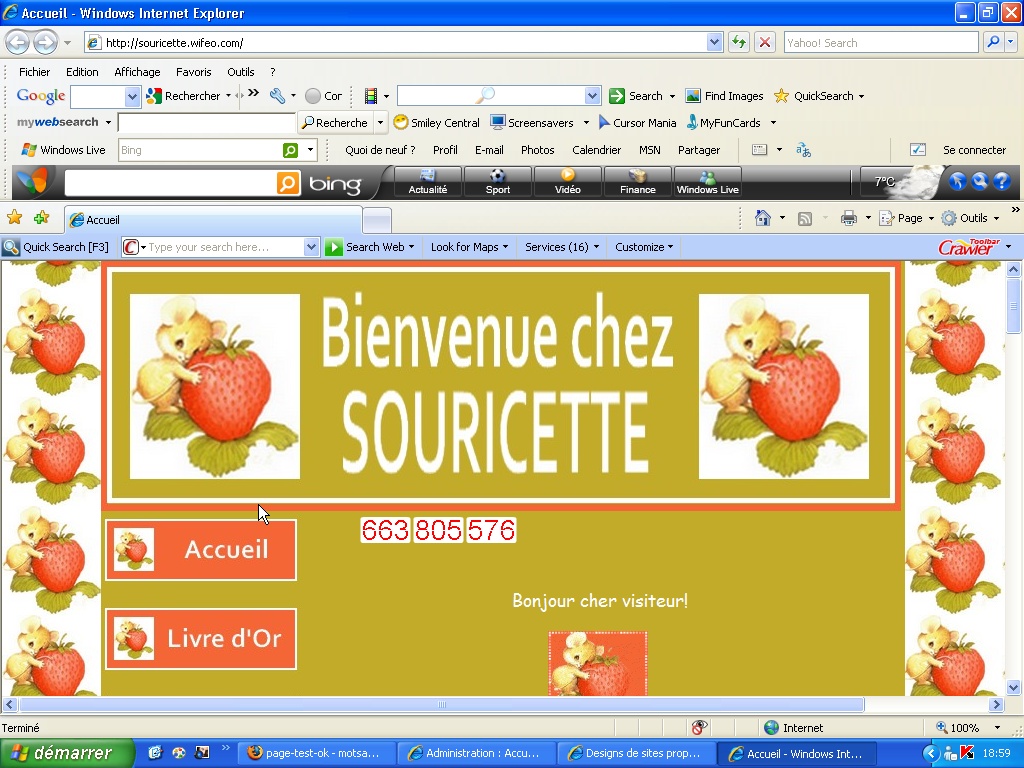Open Sport on the Bing bar
This screenshot has width=1024, height=768.
(498, 182)
